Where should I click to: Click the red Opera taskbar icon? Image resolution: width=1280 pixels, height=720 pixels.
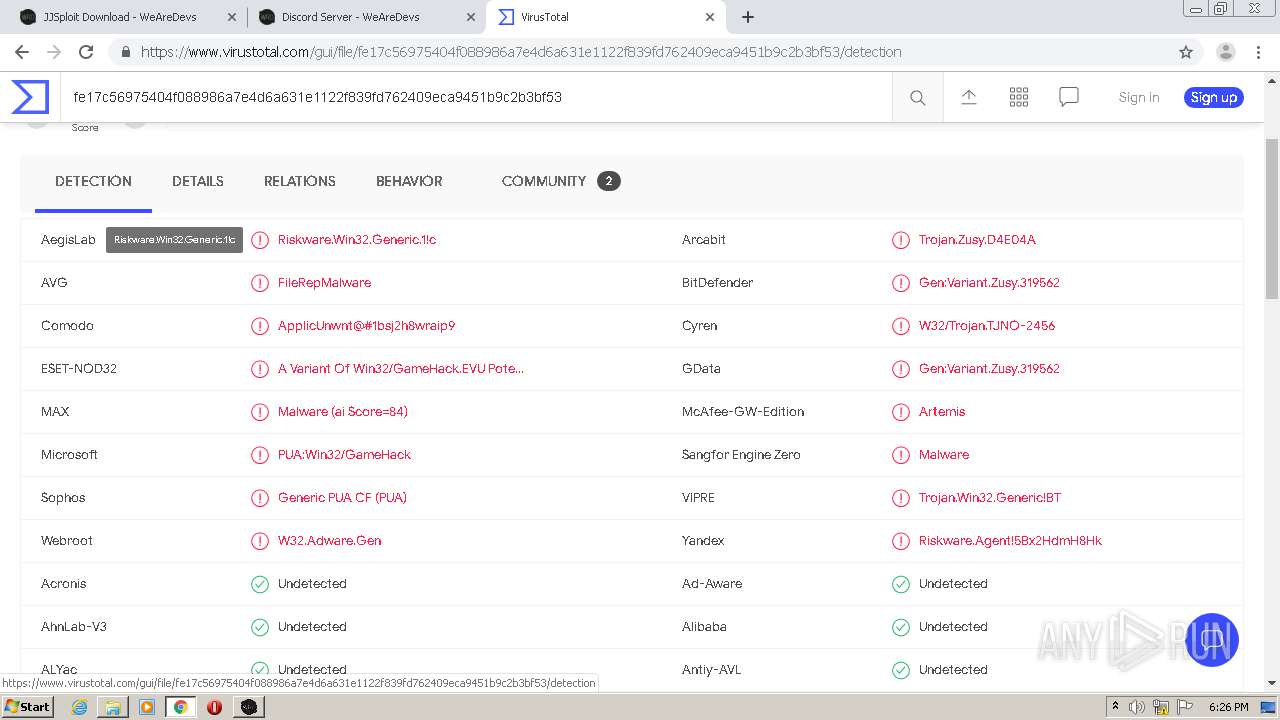tap(214, 707)
